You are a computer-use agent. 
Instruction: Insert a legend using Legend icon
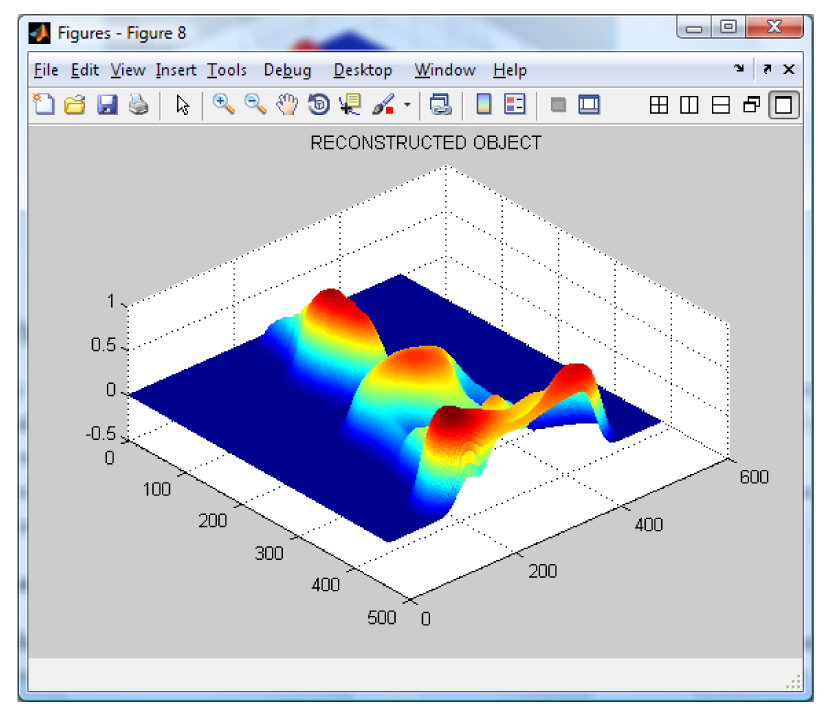click(x=515, y=104)
